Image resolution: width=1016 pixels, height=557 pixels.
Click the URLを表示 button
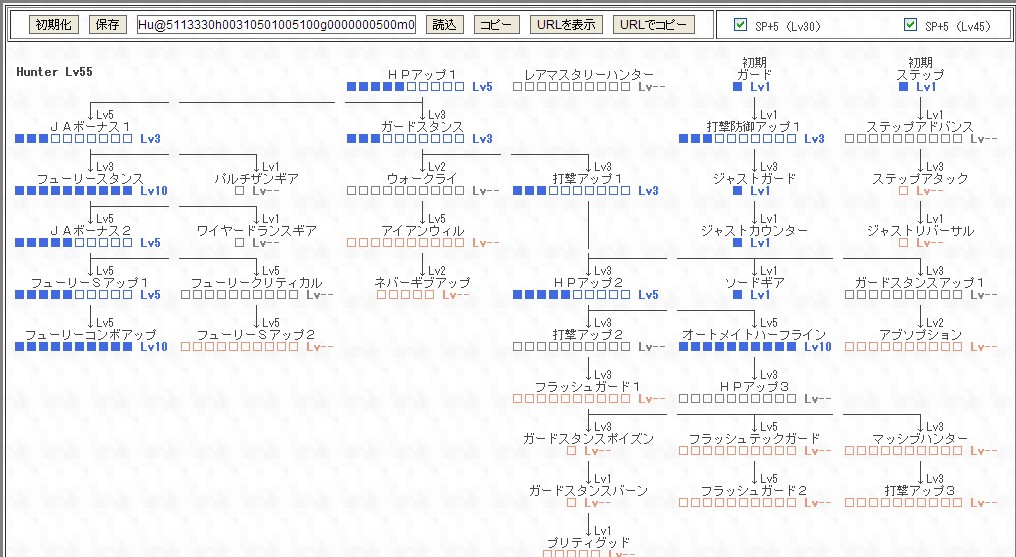566,25
